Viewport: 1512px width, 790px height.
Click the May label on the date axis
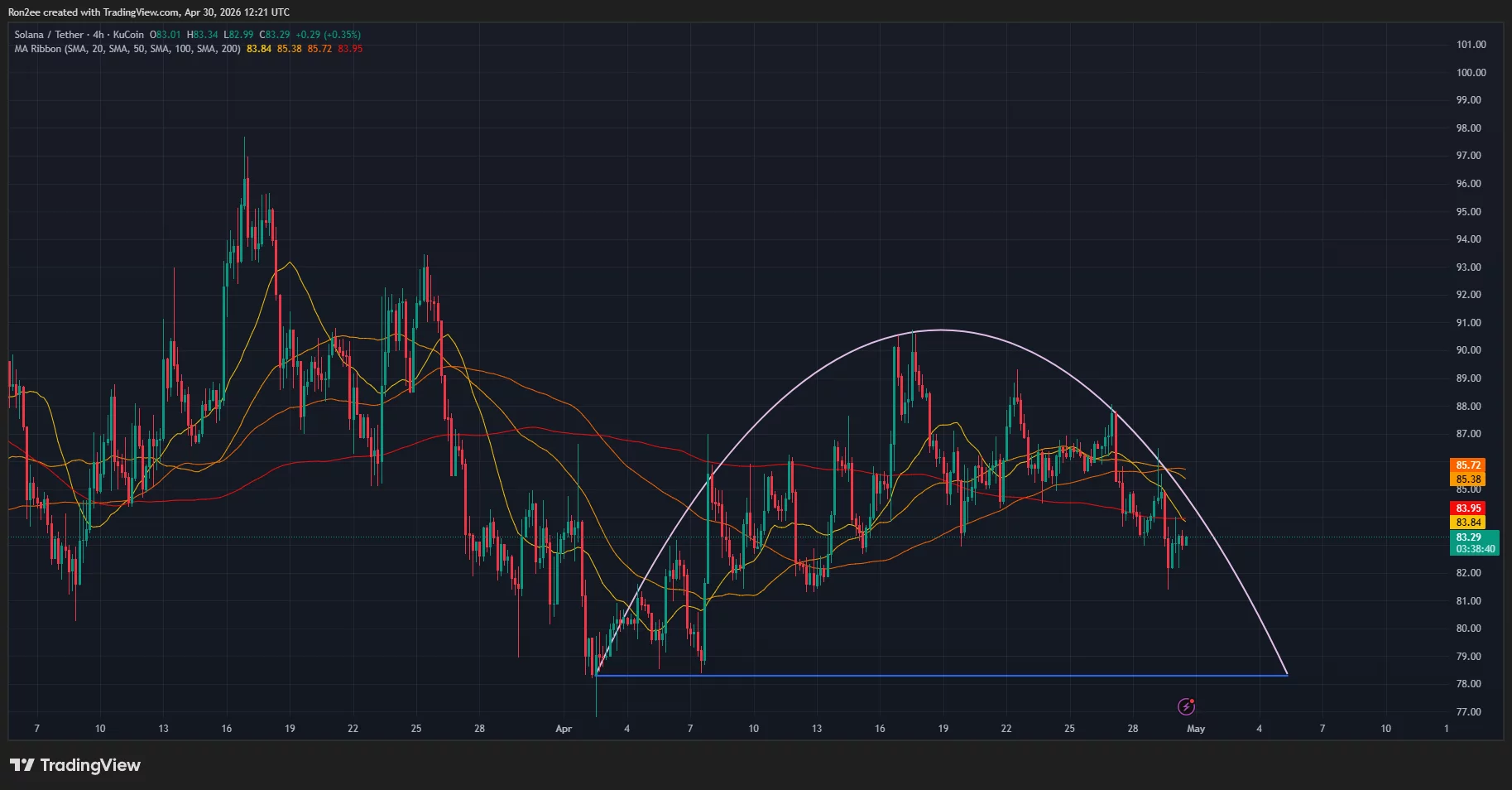[1197, 729]
